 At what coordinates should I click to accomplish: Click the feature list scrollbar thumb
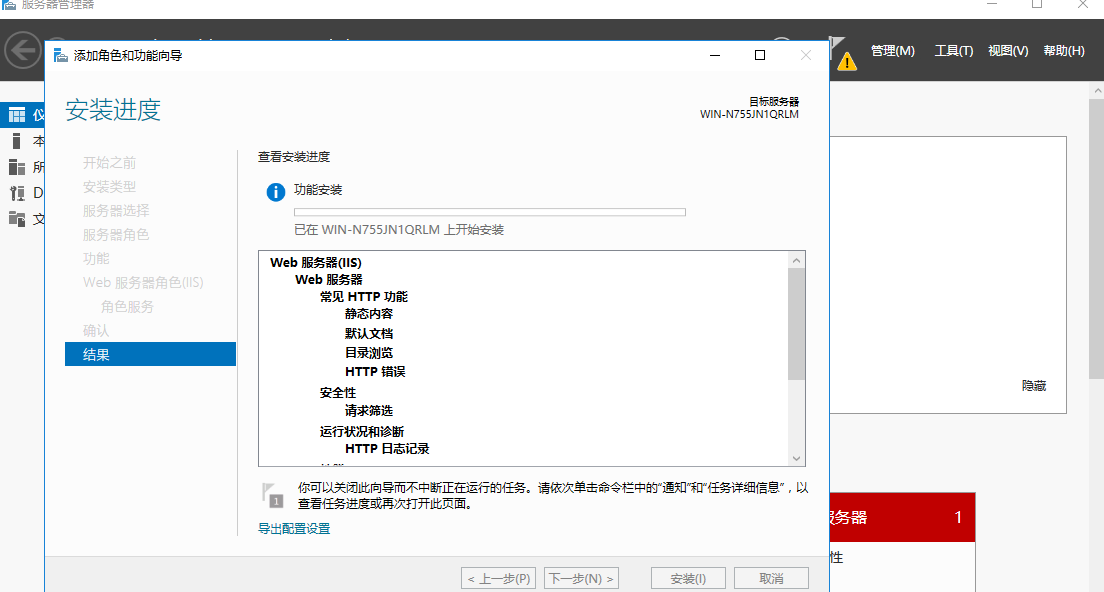(x=796, y=324)
